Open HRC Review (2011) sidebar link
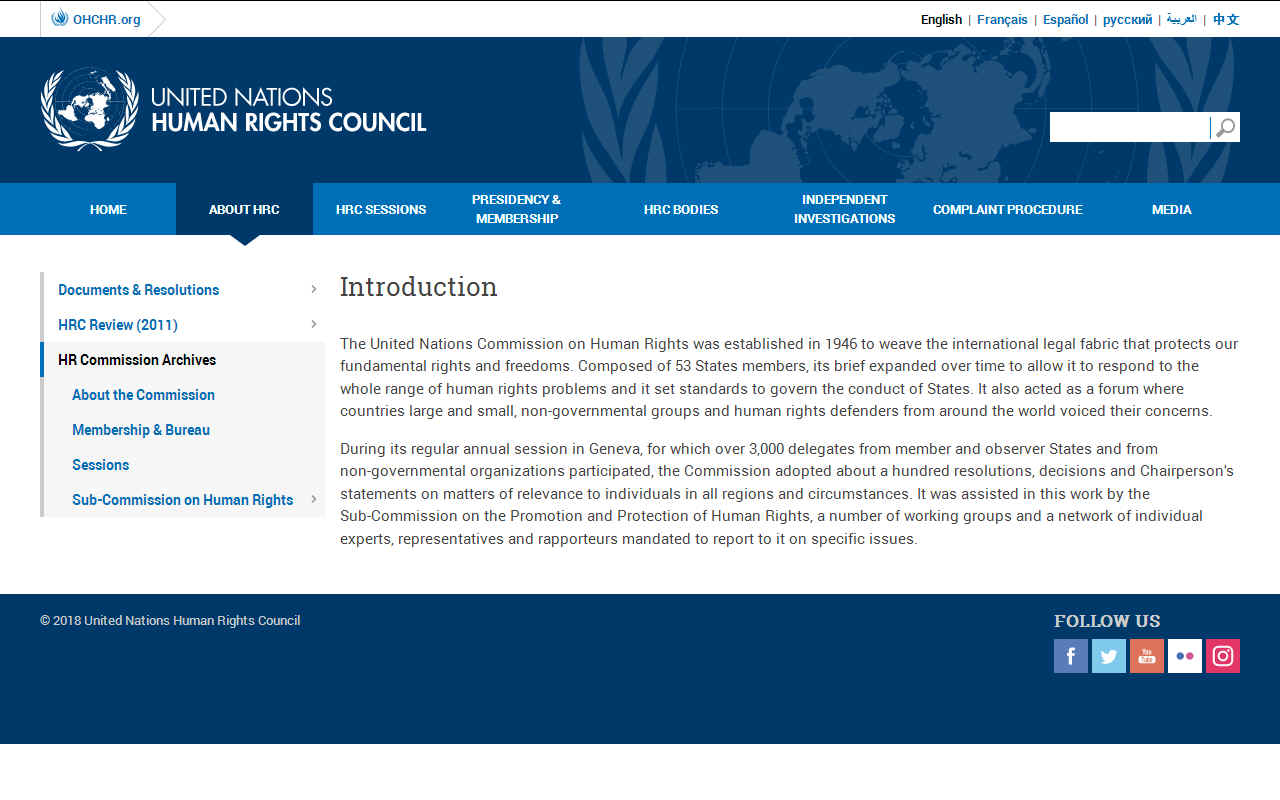Screen dimensions: 1280x800 pos(118,324)
